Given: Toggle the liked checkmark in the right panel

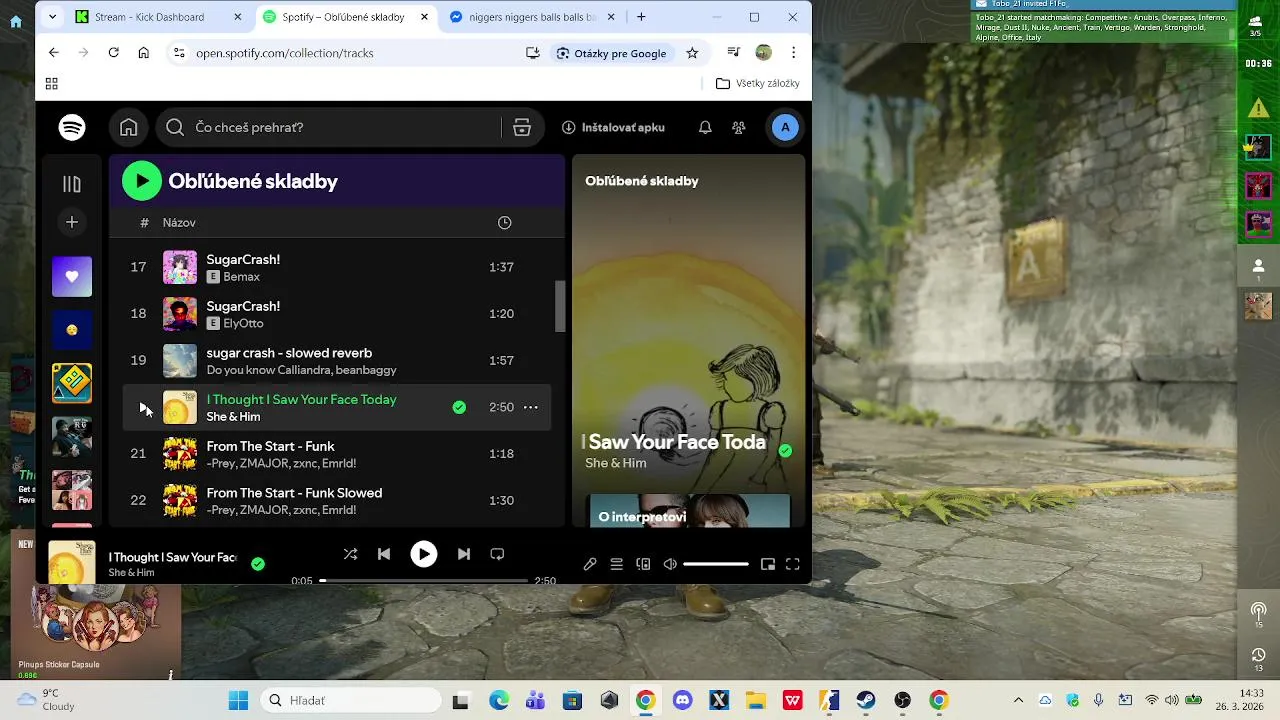Looking at the screenshot, I should [785, 451].
